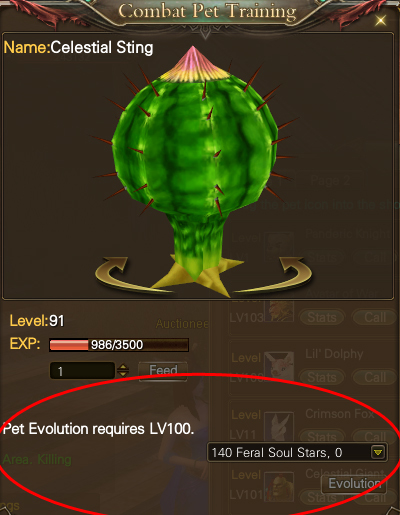Open the Feral Soul Stars dropdown arrow
400x515 pixels.
377,452
